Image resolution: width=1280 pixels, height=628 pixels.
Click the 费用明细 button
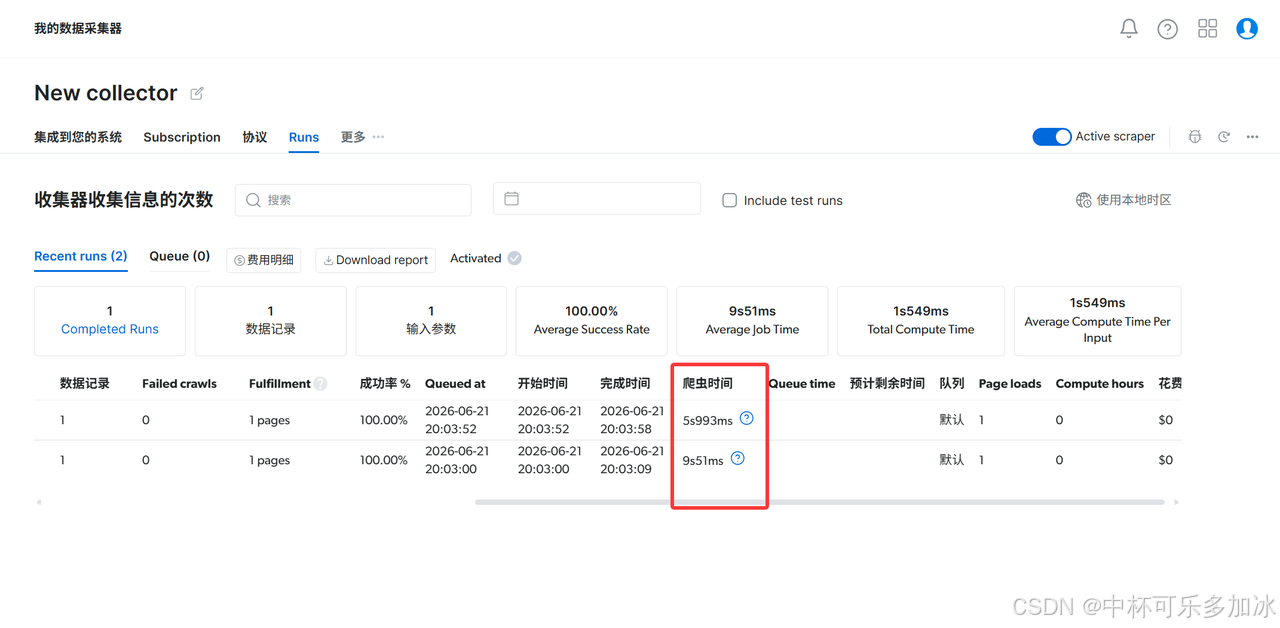point(264,260)
